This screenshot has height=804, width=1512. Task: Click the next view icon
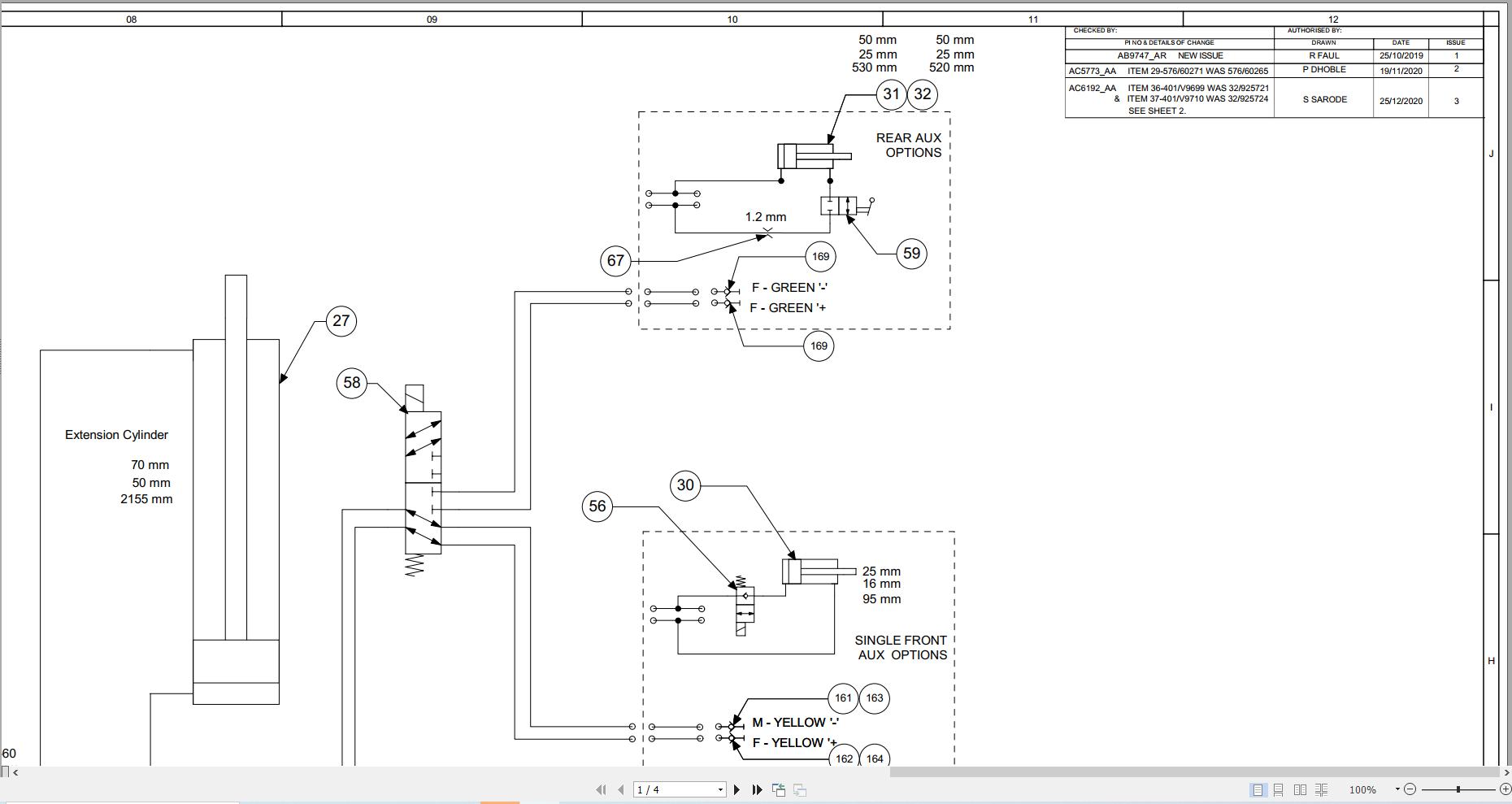800,789
